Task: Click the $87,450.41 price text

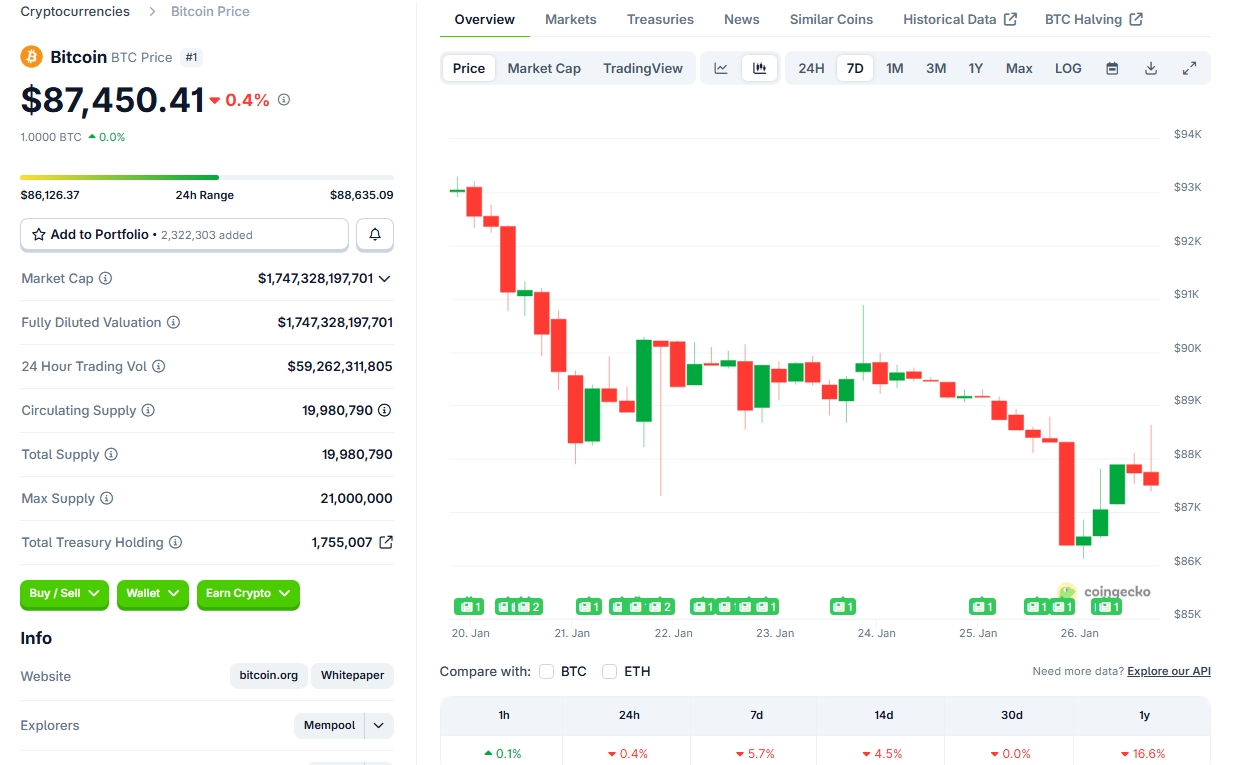Action: click(x=113, y=100)
